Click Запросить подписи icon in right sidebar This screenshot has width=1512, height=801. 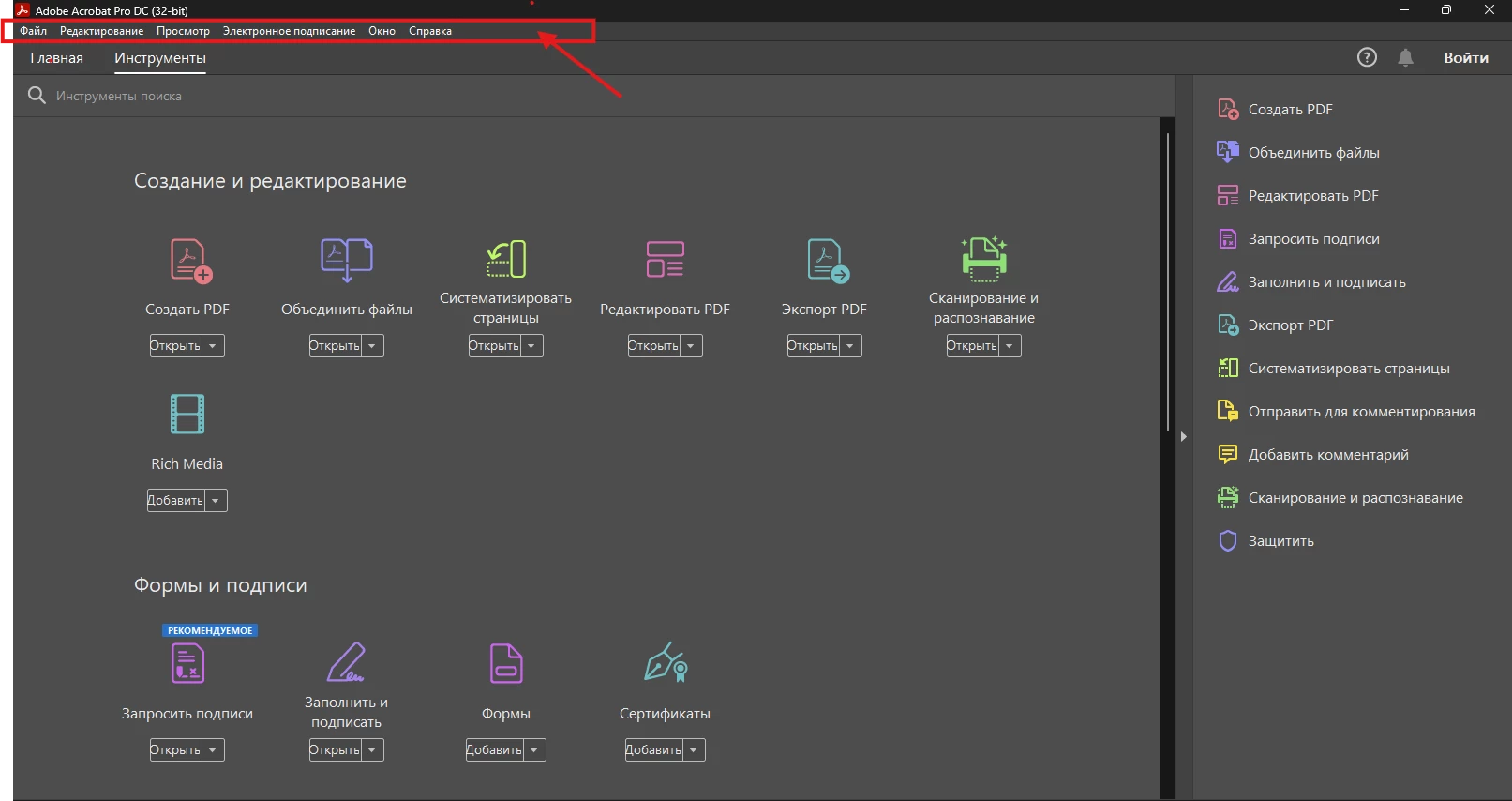(1228, 238)
